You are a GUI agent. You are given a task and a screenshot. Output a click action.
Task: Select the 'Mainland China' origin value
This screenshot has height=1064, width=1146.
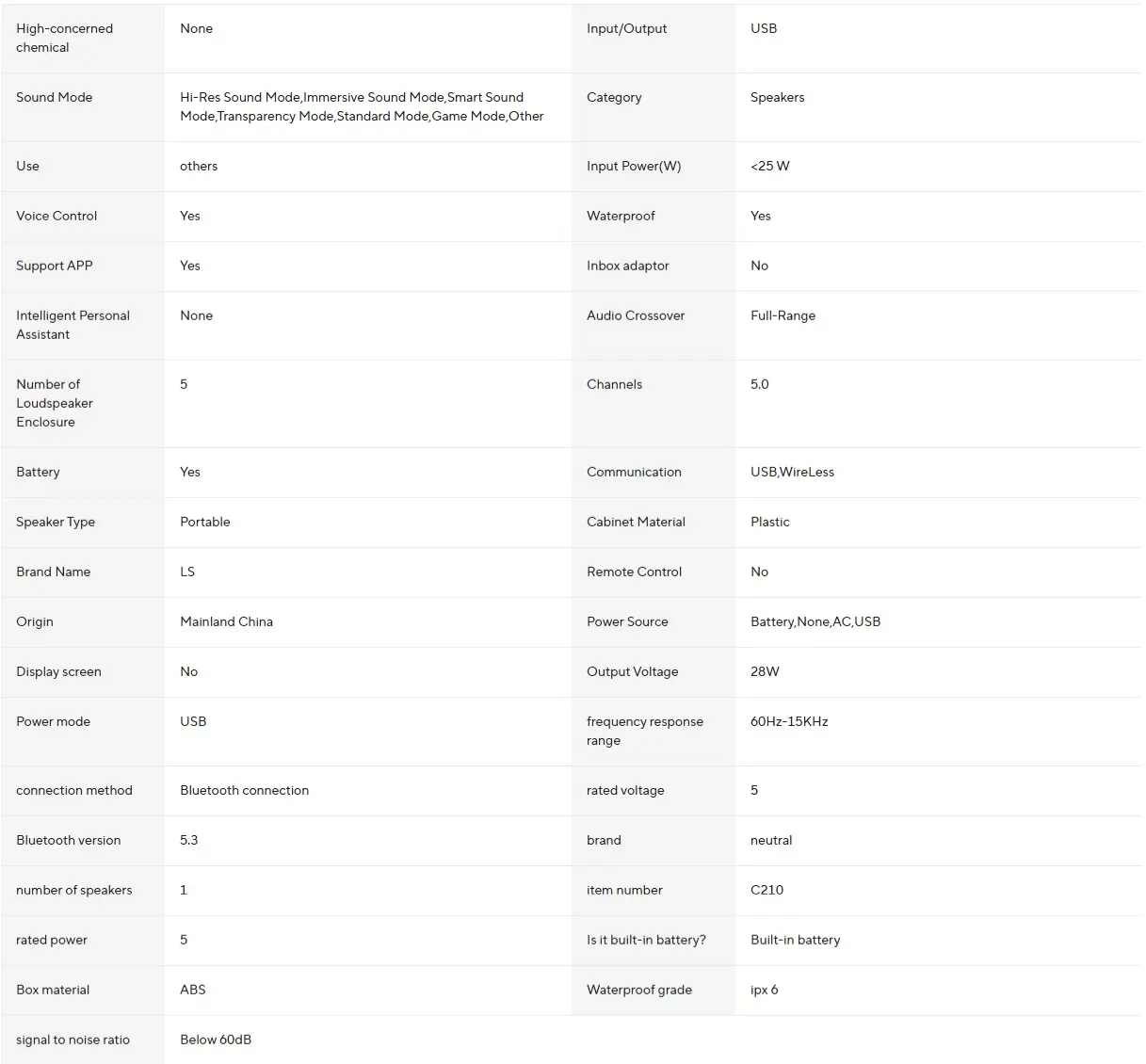tap(226, 621)
